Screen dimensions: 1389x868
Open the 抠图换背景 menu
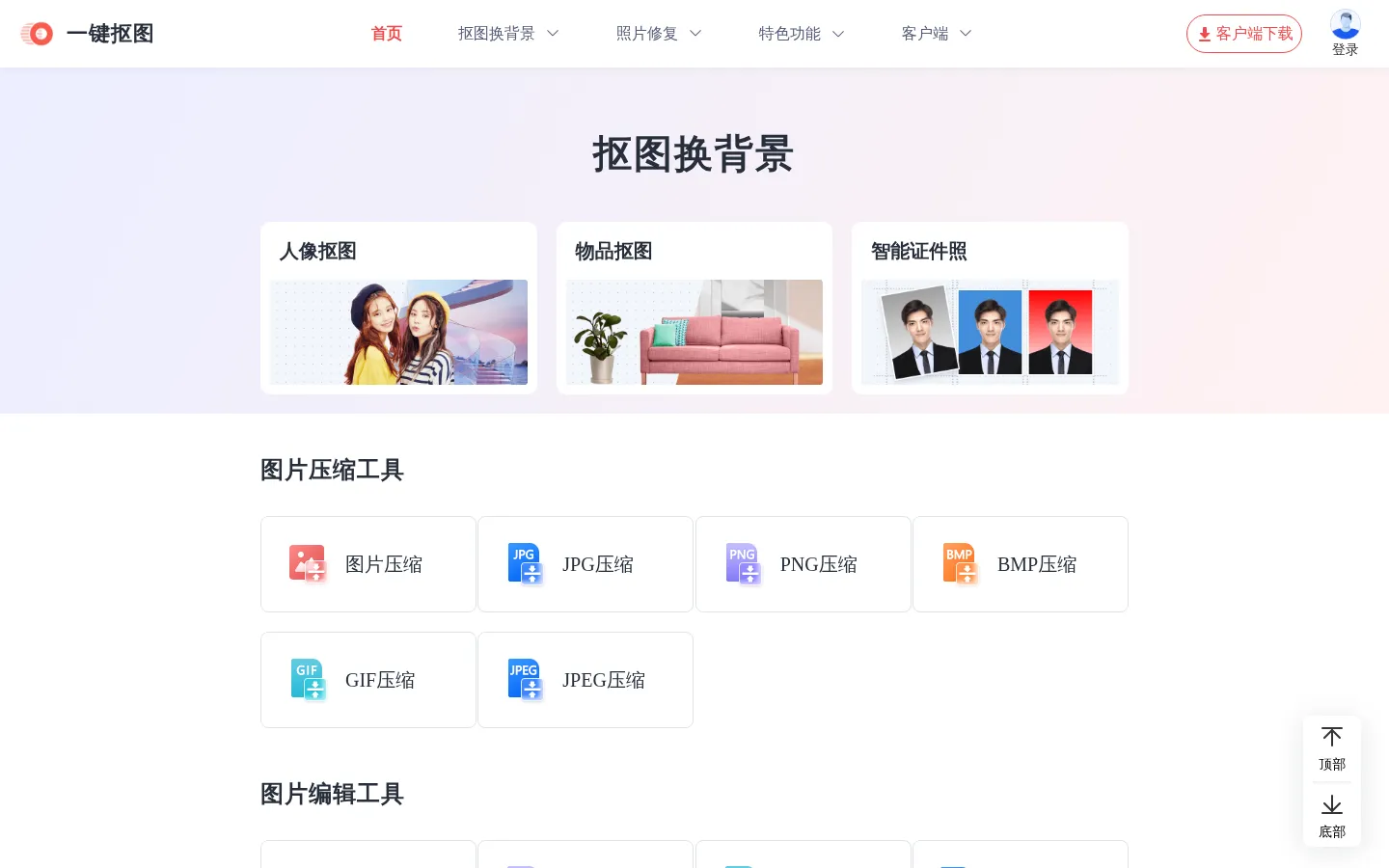point(497,34)
